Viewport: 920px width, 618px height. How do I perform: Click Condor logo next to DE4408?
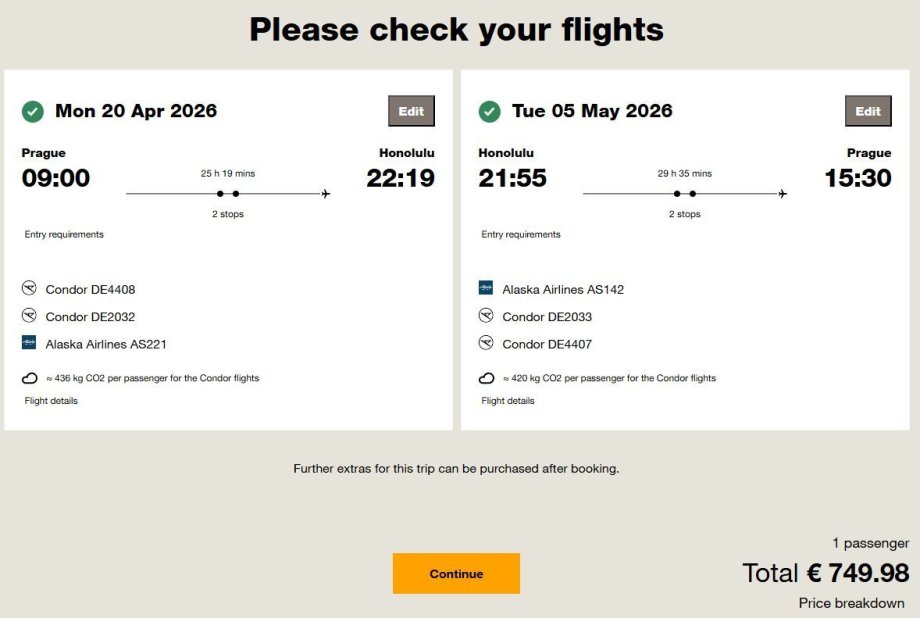point(29,289)
